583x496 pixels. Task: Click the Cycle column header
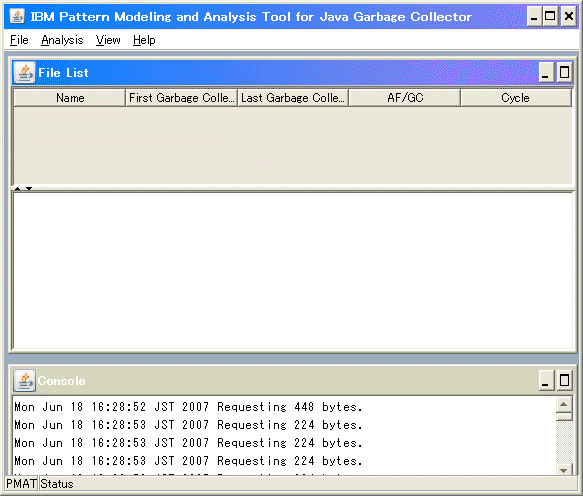(x=516, y=98)
